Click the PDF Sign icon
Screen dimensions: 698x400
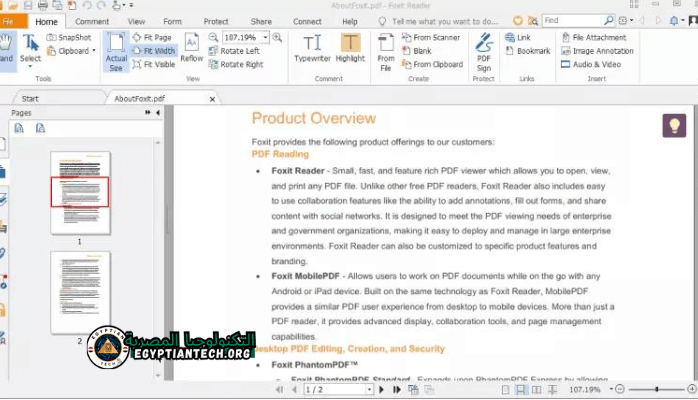coord(484,48)
